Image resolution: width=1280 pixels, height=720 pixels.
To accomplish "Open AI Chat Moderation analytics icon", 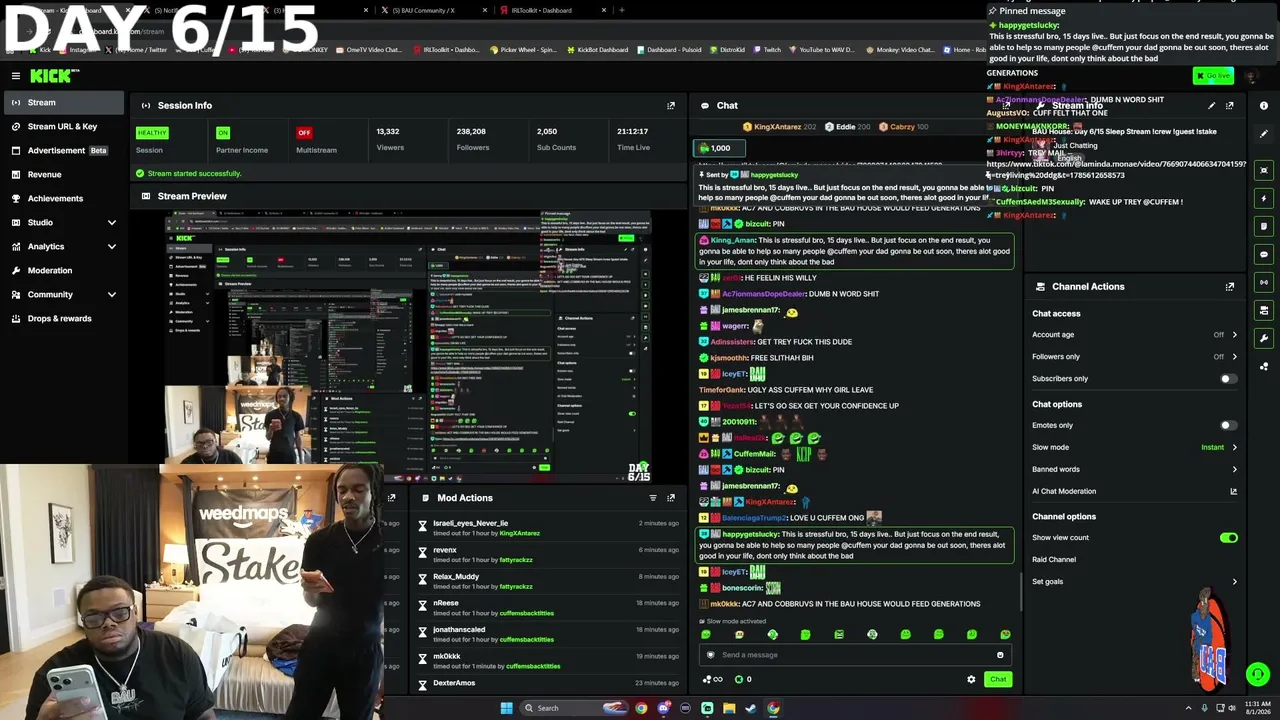I will tap(1233, 491).
